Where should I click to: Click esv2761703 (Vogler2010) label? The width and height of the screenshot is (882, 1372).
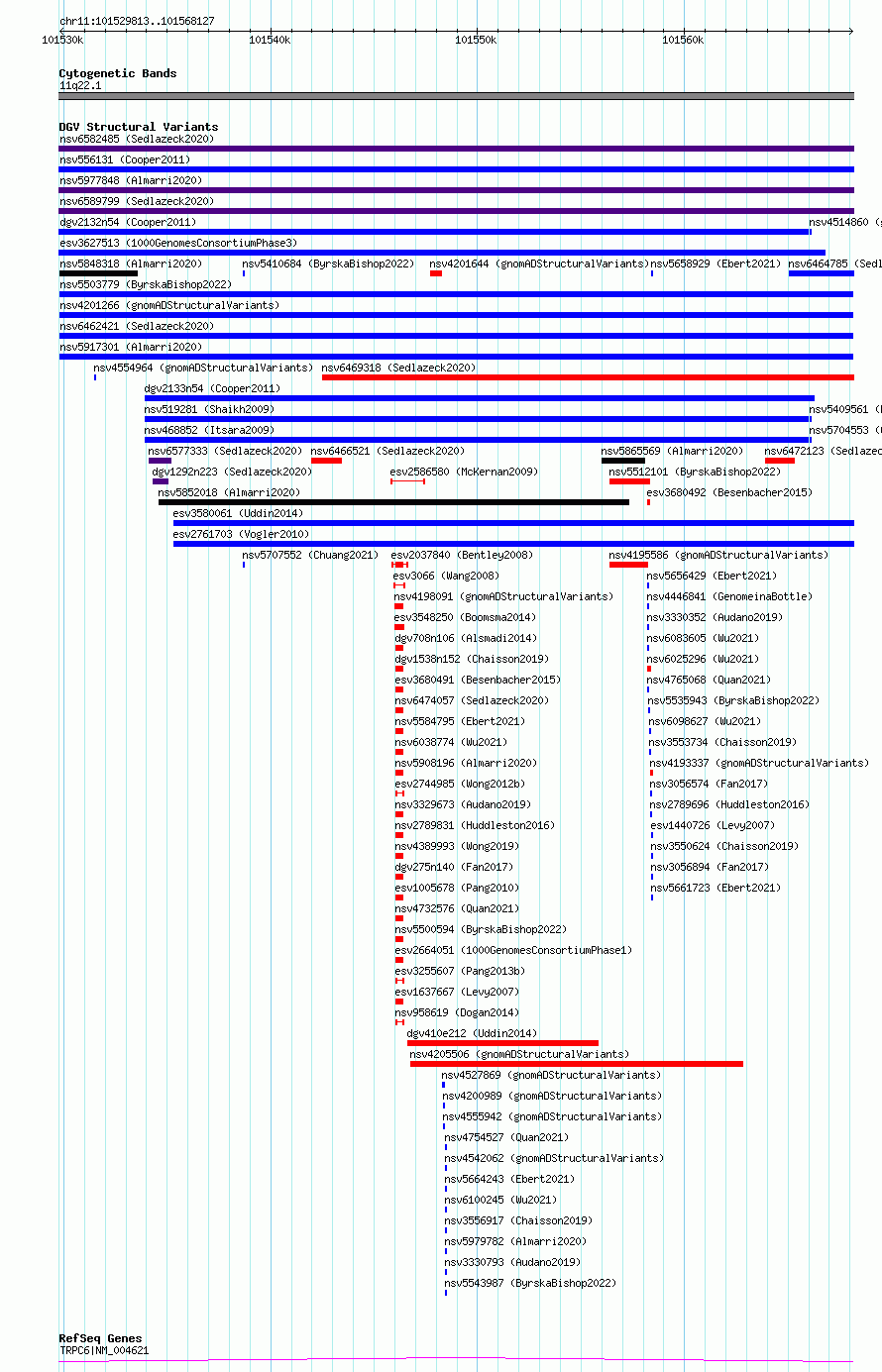(x=241, y=534)
